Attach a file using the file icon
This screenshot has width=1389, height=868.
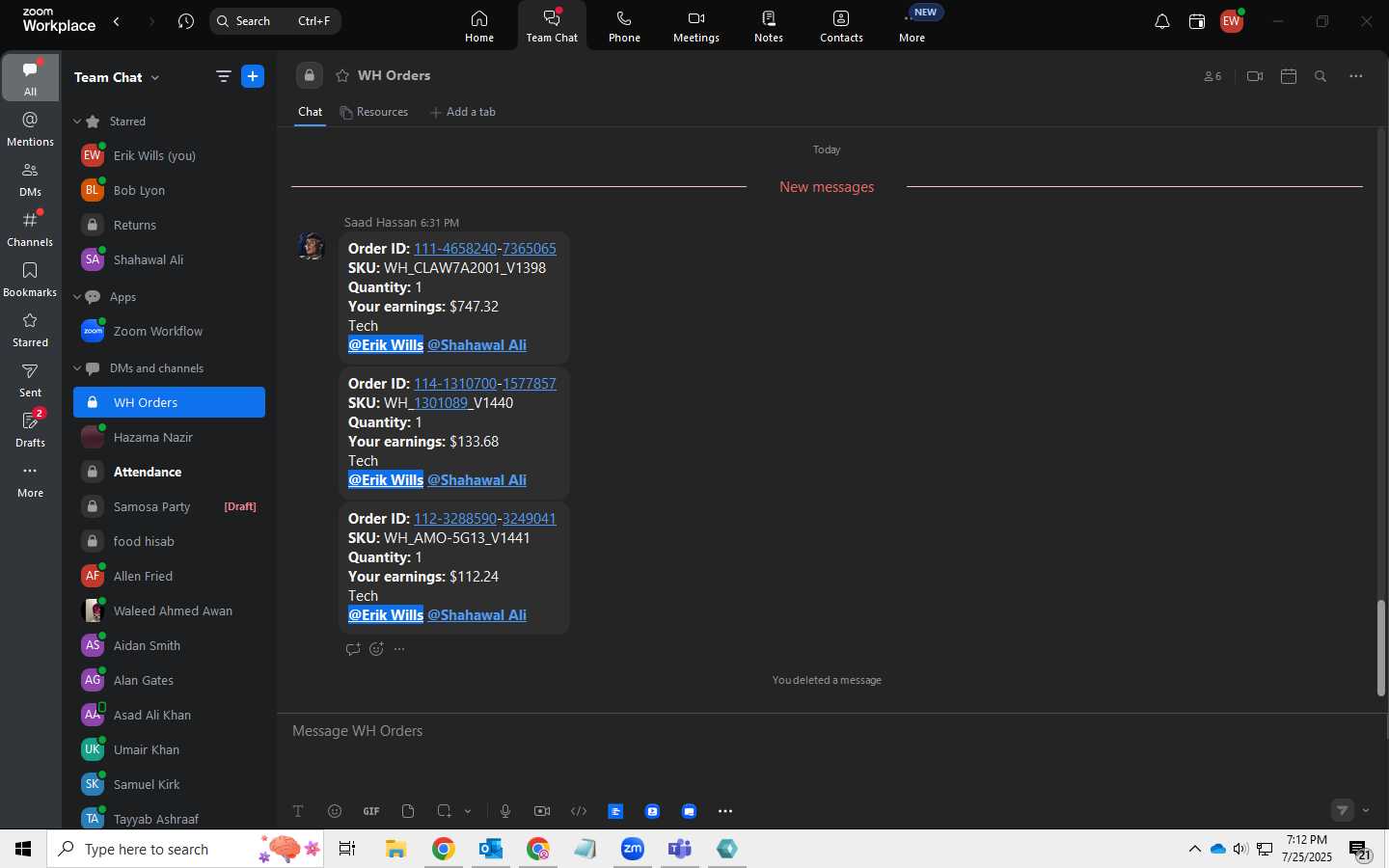pos(408,811)
